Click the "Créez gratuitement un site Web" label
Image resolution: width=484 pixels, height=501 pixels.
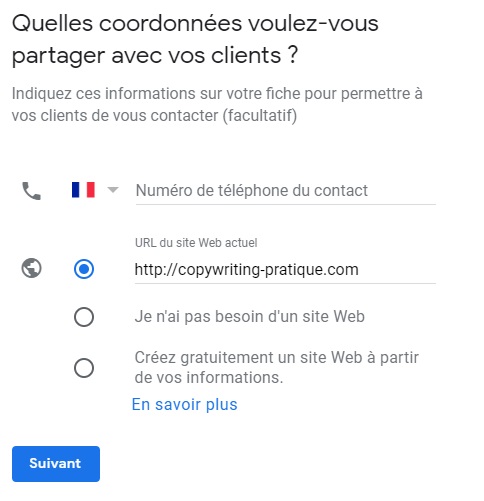277,368
